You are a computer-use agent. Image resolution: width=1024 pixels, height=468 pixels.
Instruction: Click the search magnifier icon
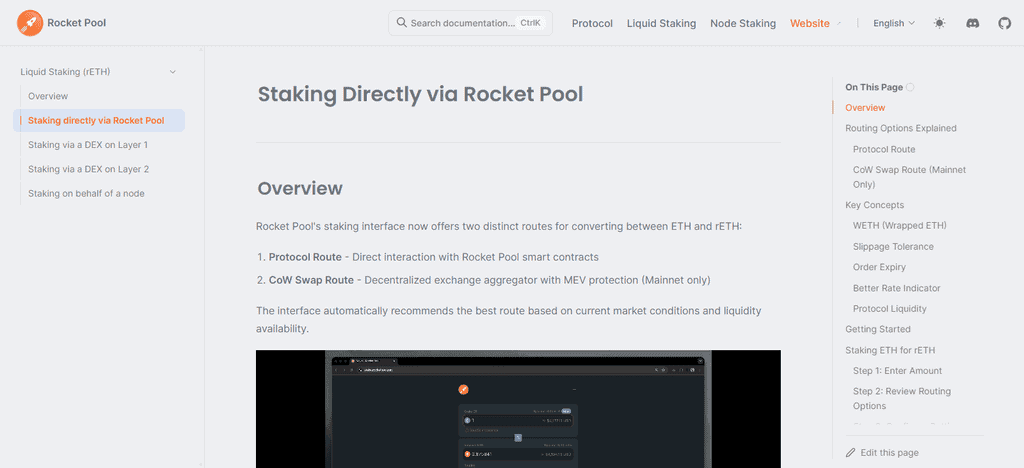(x=402, y=23)
